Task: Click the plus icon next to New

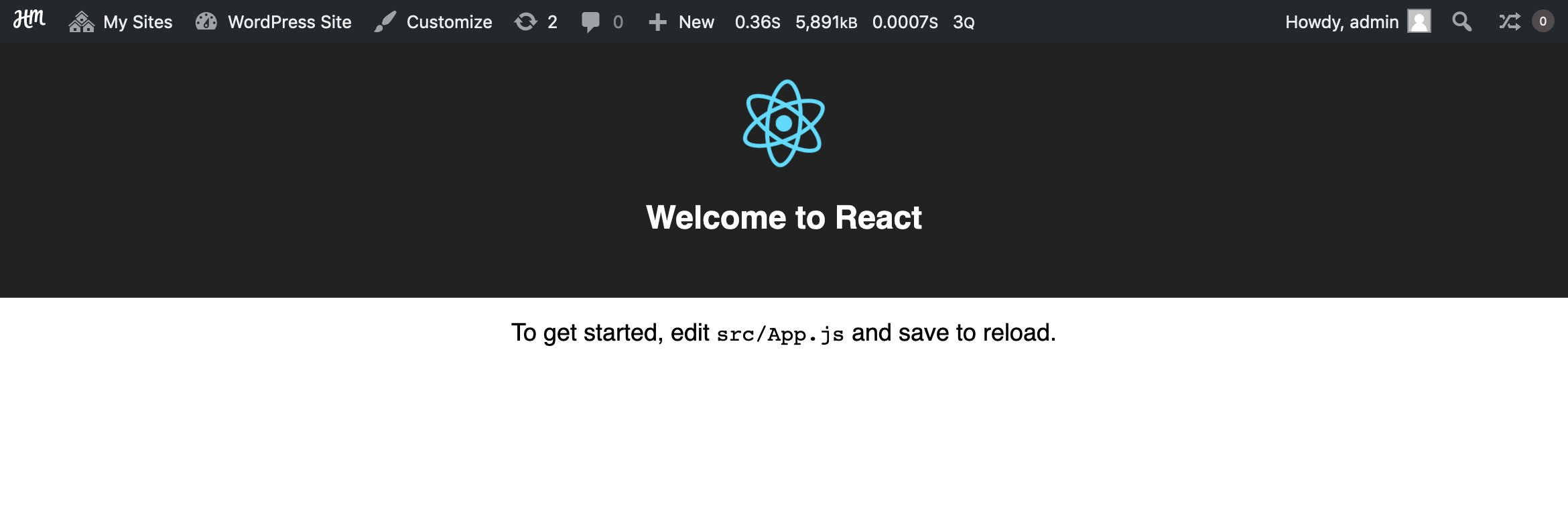Action: [657, 21]
